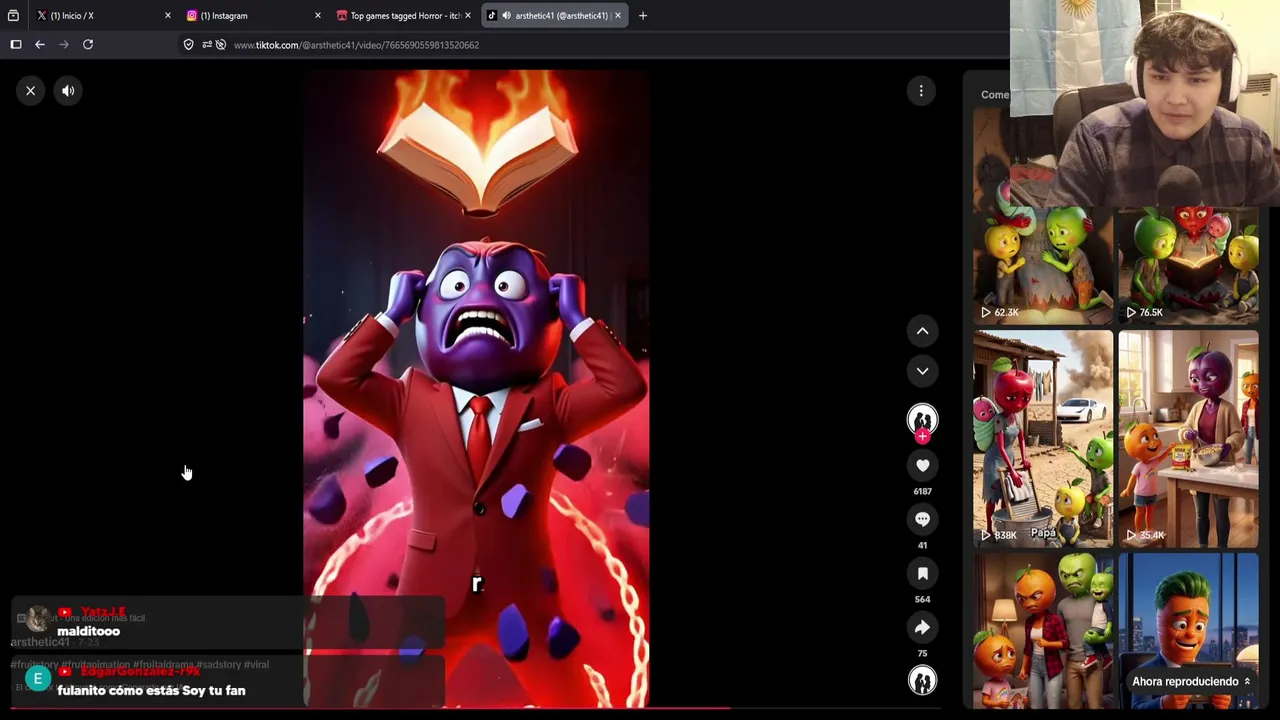Click the 41 comments count
Viewport: 1280px width, 720px height.
pos(922,545)
